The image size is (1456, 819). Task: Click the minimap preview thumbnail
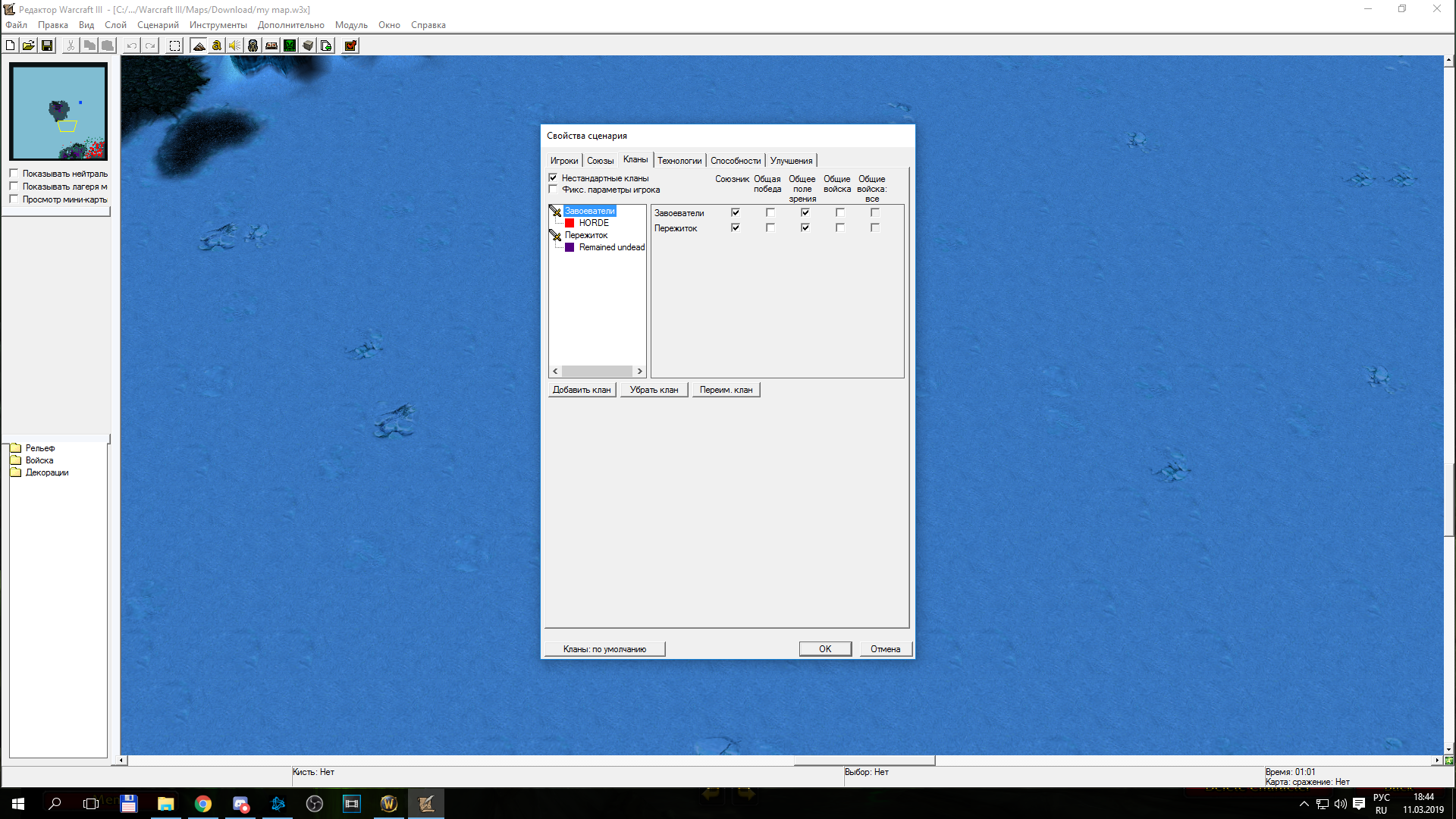tap(58, 111)
